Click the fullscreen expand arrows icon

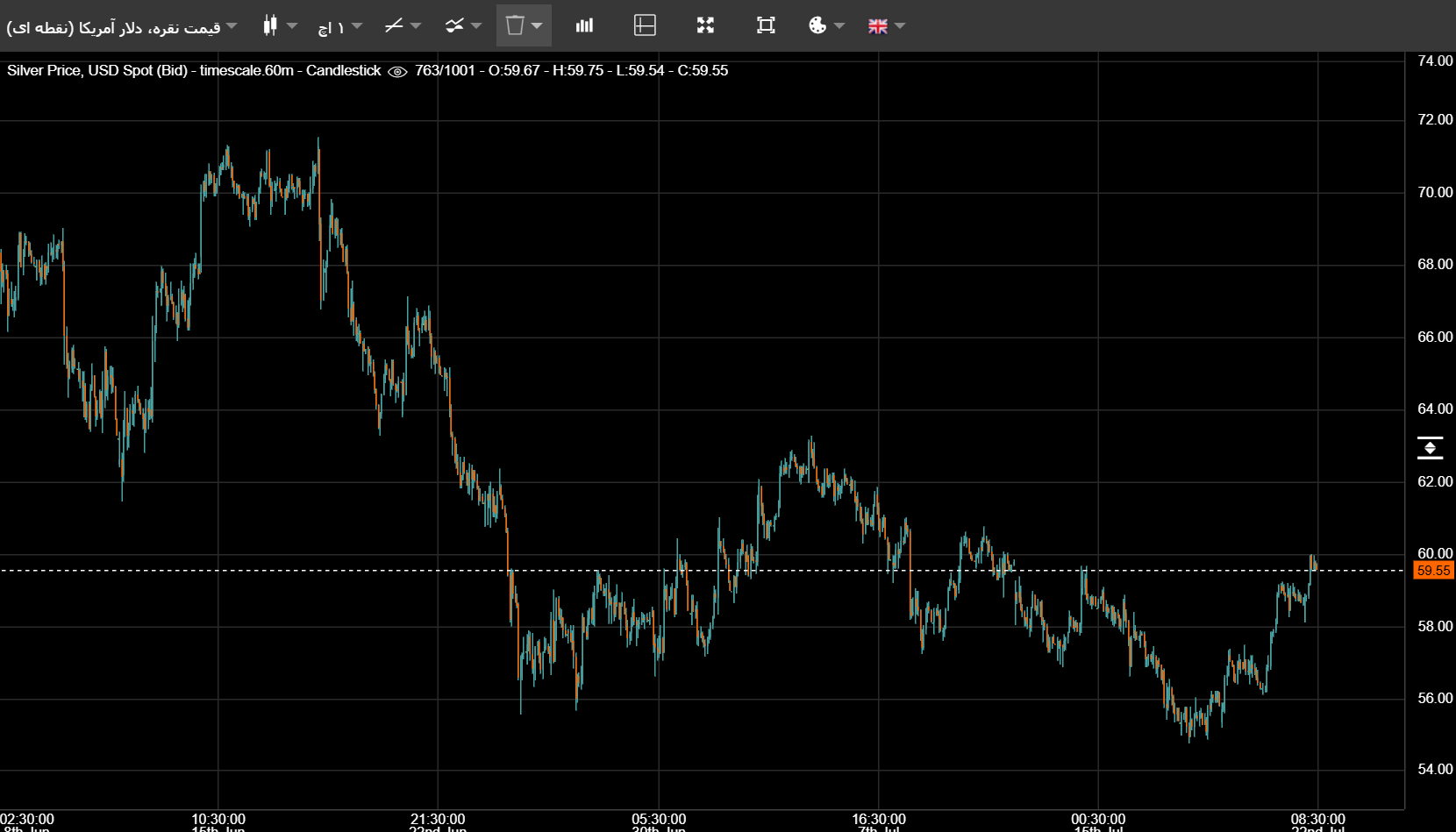705,25
